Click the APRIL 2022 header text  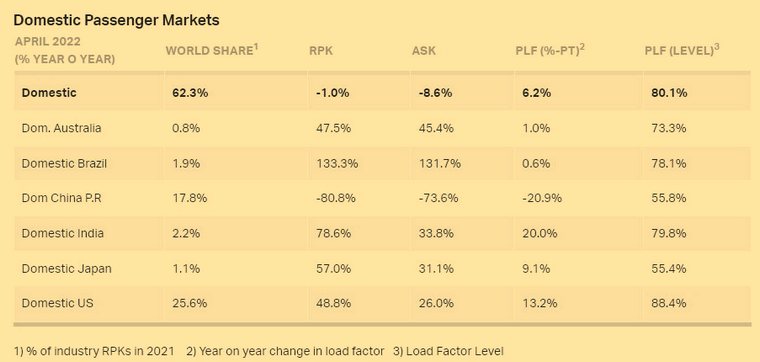[x=48, y=42]
